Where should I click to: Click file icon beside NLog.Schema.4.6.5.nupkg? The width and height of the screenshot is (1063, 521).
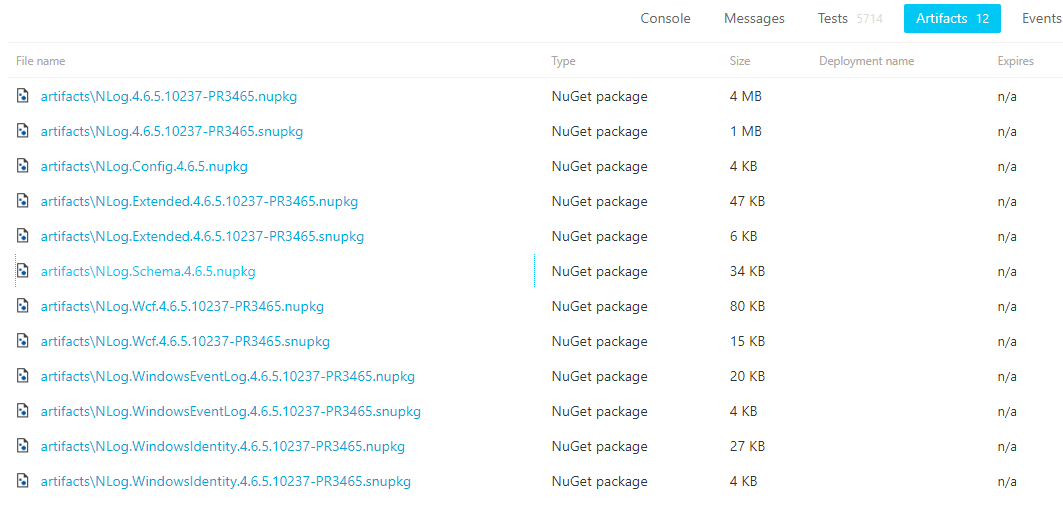coord(23,271)
